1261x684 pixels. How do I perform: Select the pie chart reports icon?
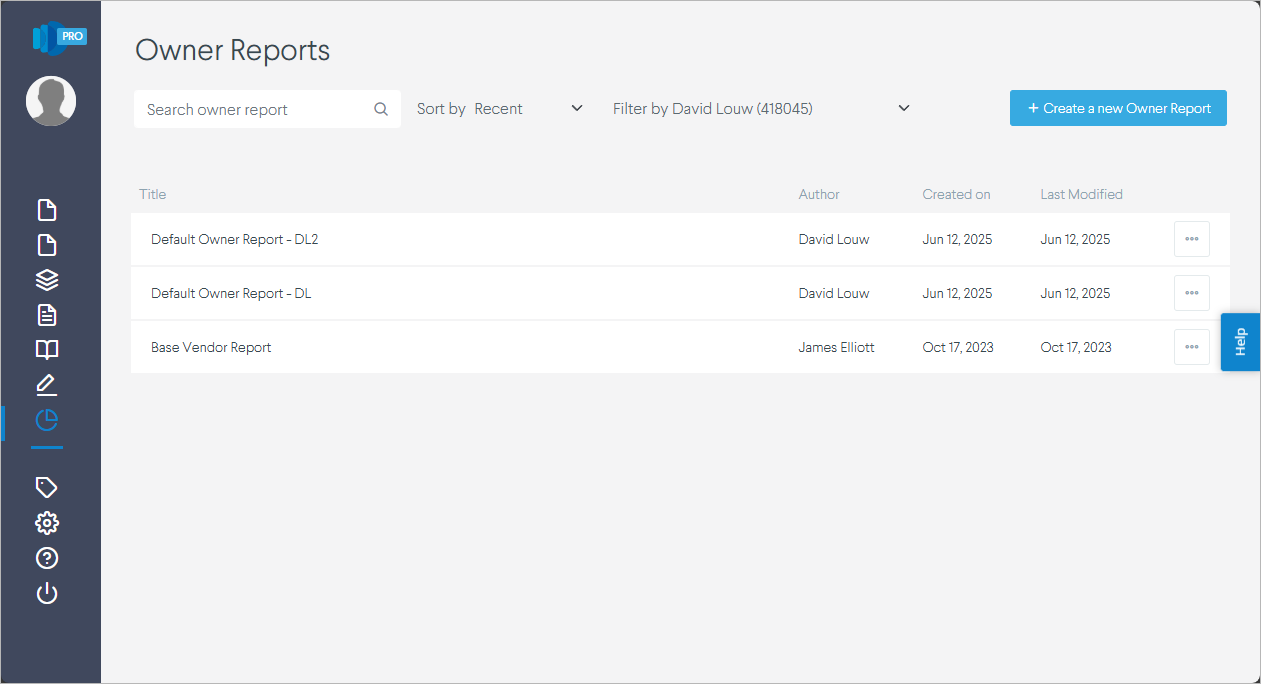click(47, 420)
